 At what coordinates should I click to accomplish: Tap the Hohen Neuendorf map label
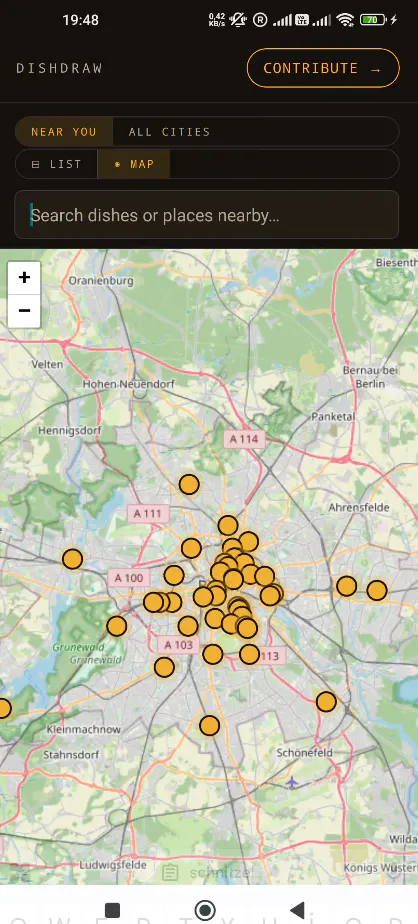[129, 384]
